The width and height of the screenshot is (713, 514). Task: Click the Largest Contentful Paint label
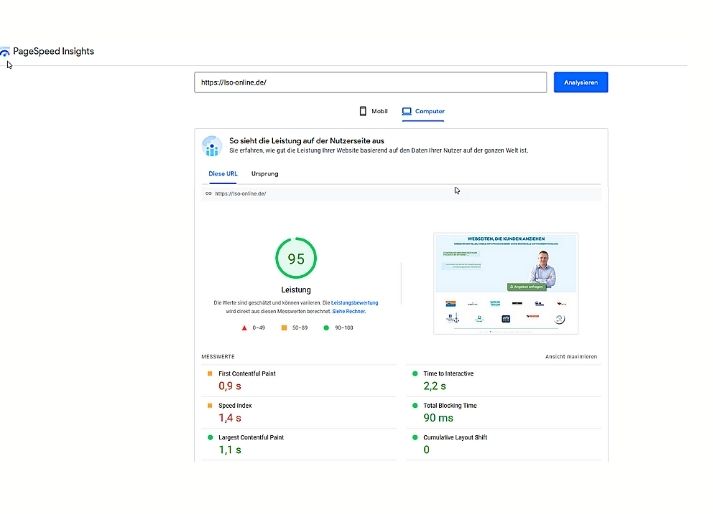tap(251, 437)
